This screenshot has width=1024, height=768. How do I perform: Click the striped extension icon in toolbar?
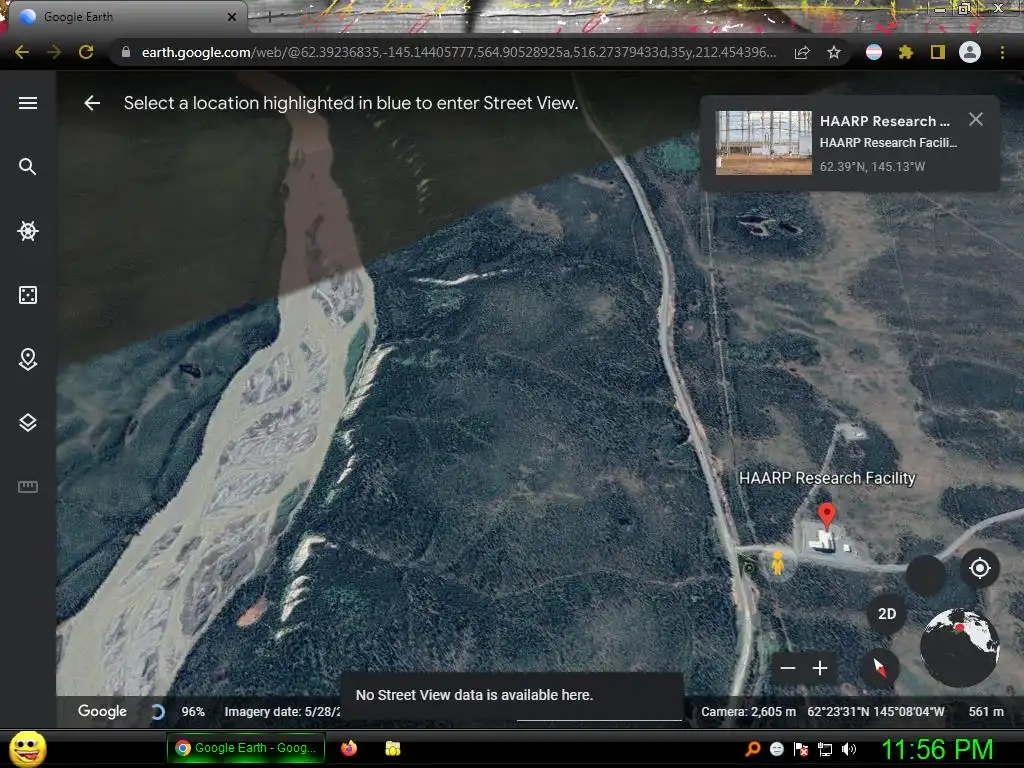point(874,52)
